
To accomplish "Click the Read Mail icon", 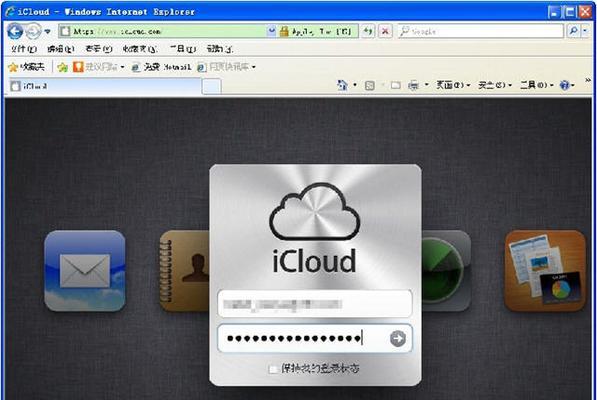I will [x=396, y=86].
